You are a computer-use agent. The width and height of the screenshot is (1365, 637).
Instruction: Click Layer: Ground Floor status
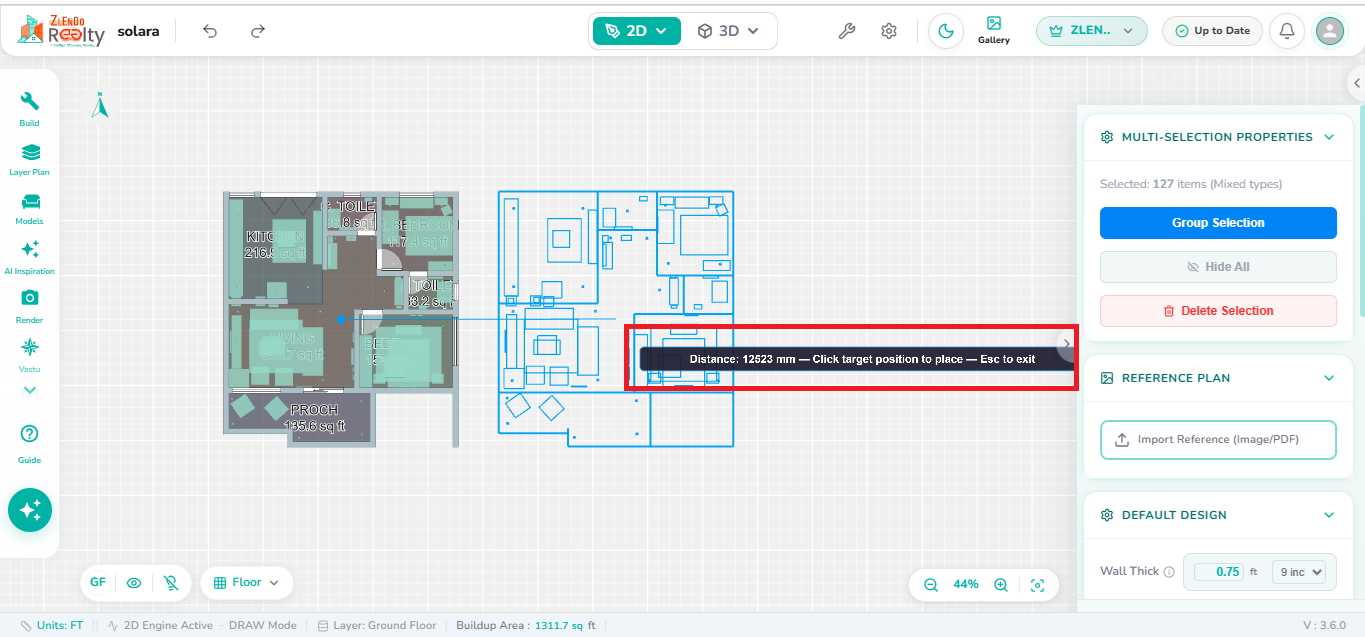click(x=377, y=626)
